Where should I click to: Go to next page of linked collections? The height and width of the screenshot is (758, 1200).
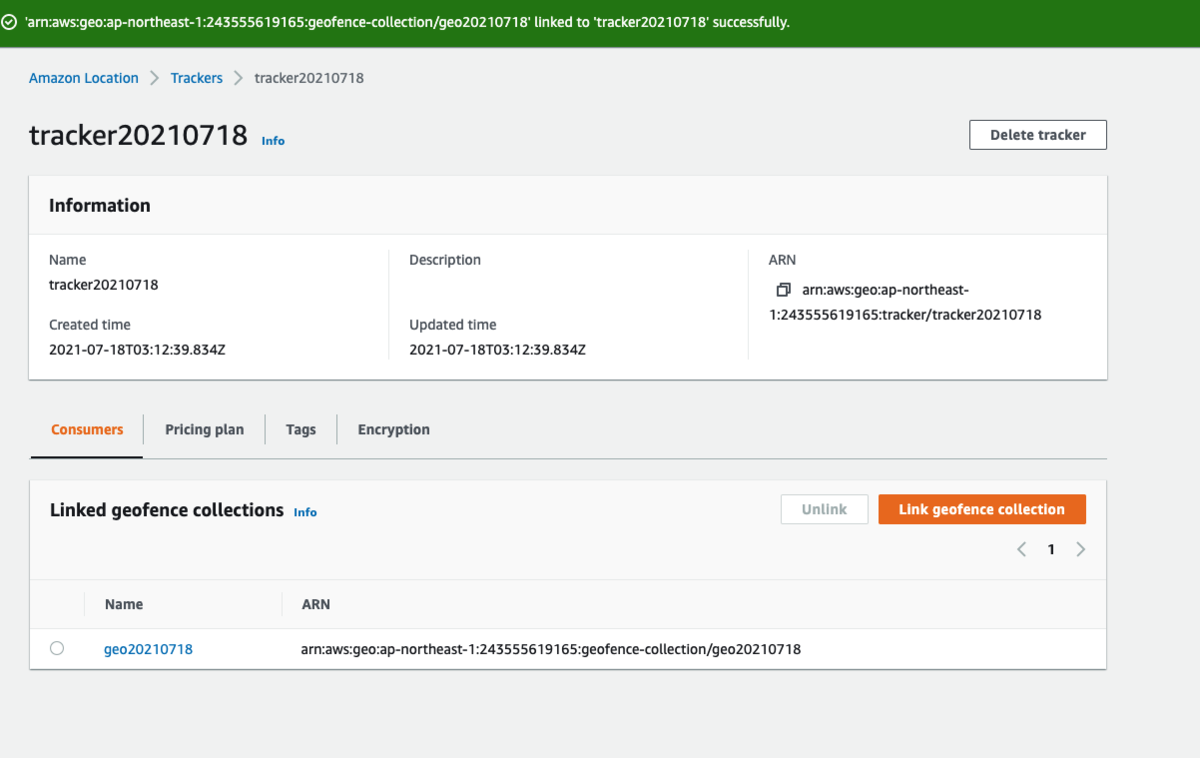tap(1080, 549)
